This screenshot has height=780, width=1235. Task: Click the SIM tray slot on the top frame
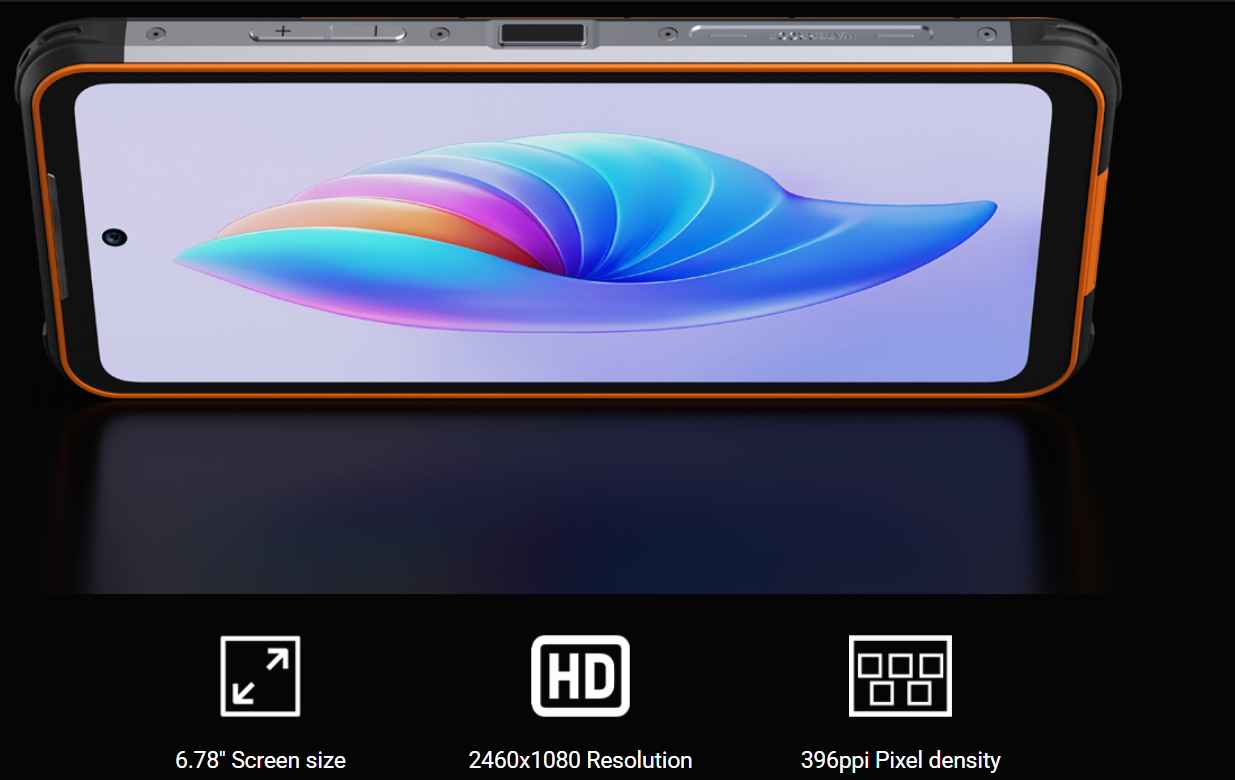pos(810,34)
